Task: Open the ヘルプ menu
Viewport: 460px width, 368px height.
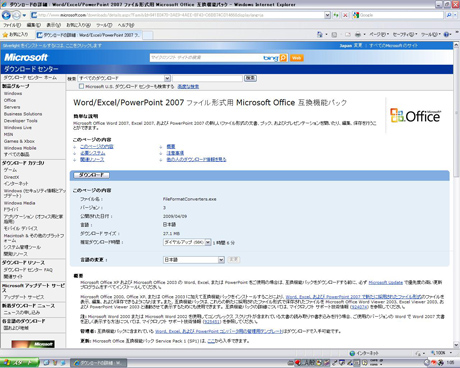Action: [126, 25]
